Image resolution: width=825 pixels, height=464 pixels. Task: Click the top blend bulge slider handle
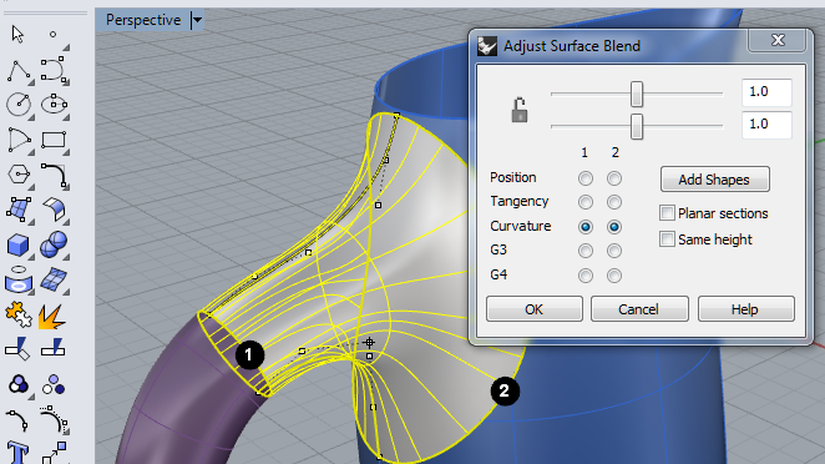click(637, 94)
